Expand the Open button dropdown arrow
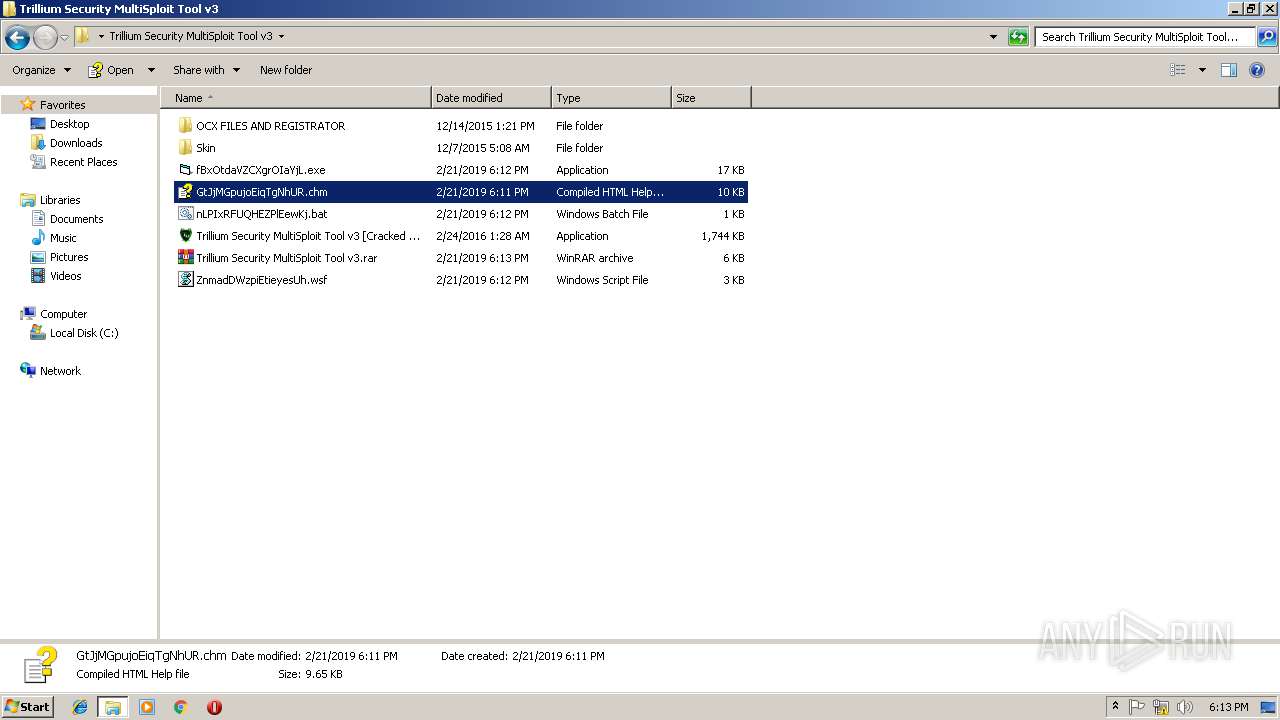 pos(151,70)
